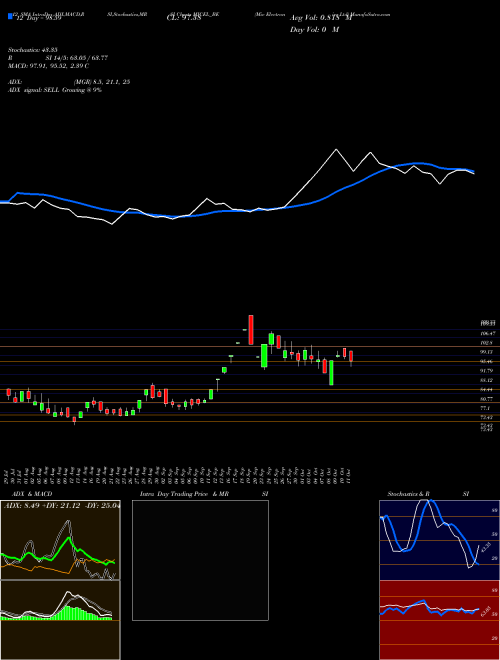Click the 88.12 price axis label
The height and width of the screenshot is (660, 500).
(487, 380)
